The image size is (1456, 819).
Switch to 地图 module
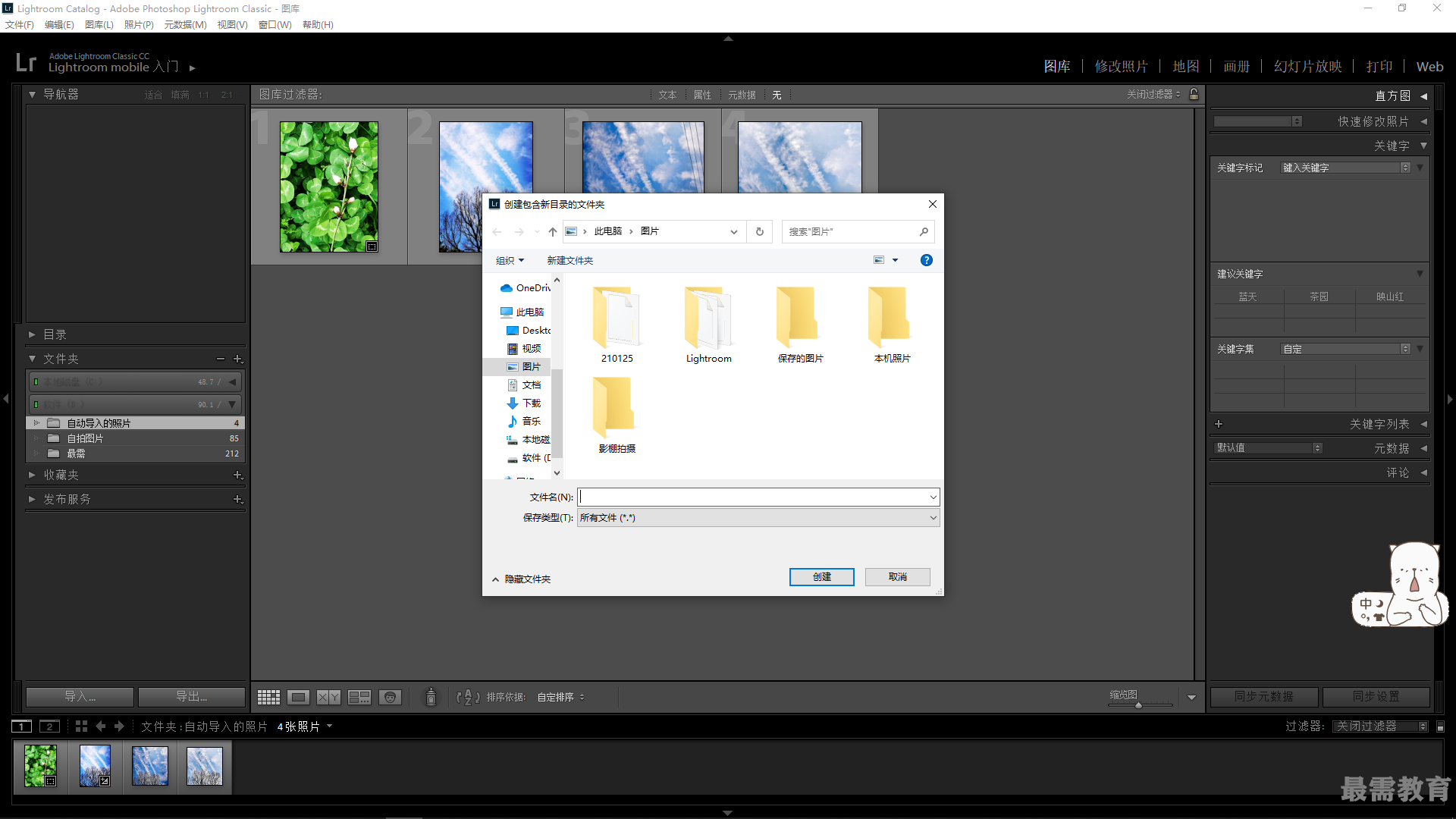point(1186,67)
